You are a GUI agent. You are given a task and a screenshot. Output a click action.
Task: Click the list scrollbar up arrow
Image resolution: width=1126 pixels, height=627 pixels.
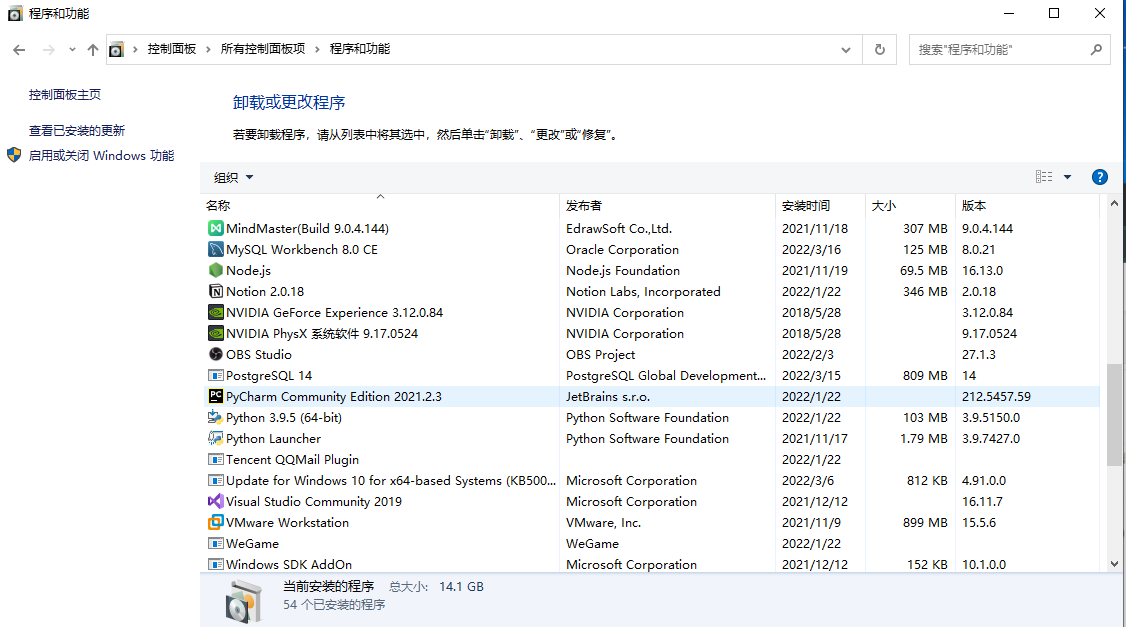coord(1114,204)
